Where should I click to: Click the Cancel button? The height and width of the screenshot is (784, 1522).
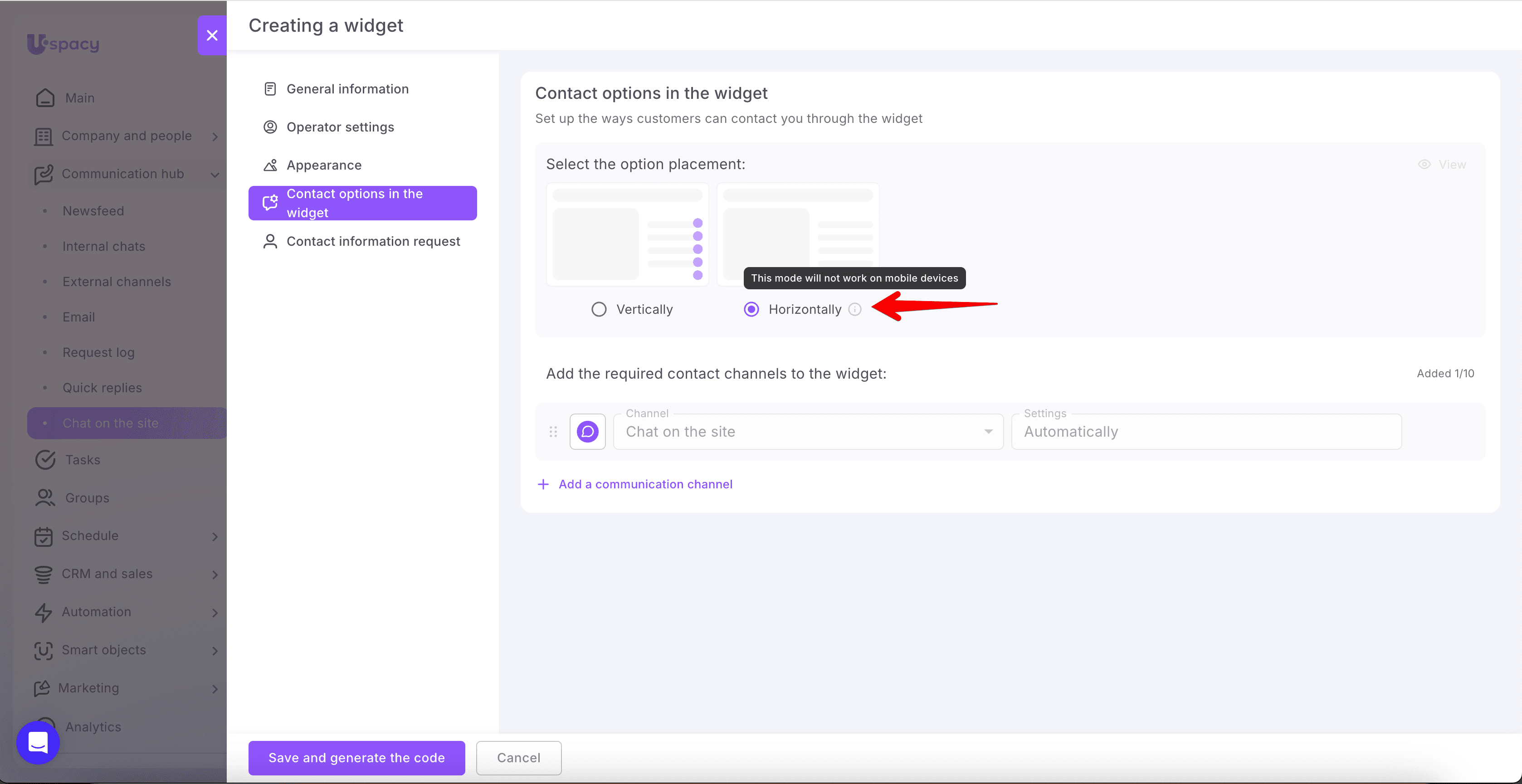point(518,758)
